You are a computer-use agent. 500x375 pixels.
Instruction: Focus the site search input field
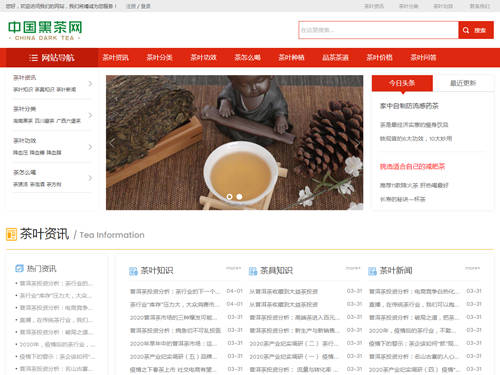point(378,30)
